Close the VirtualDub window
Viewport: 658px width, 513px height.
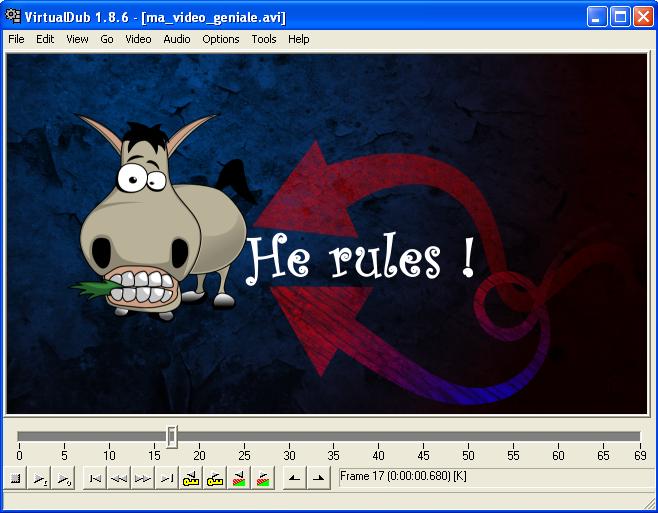tap(643, 17)
